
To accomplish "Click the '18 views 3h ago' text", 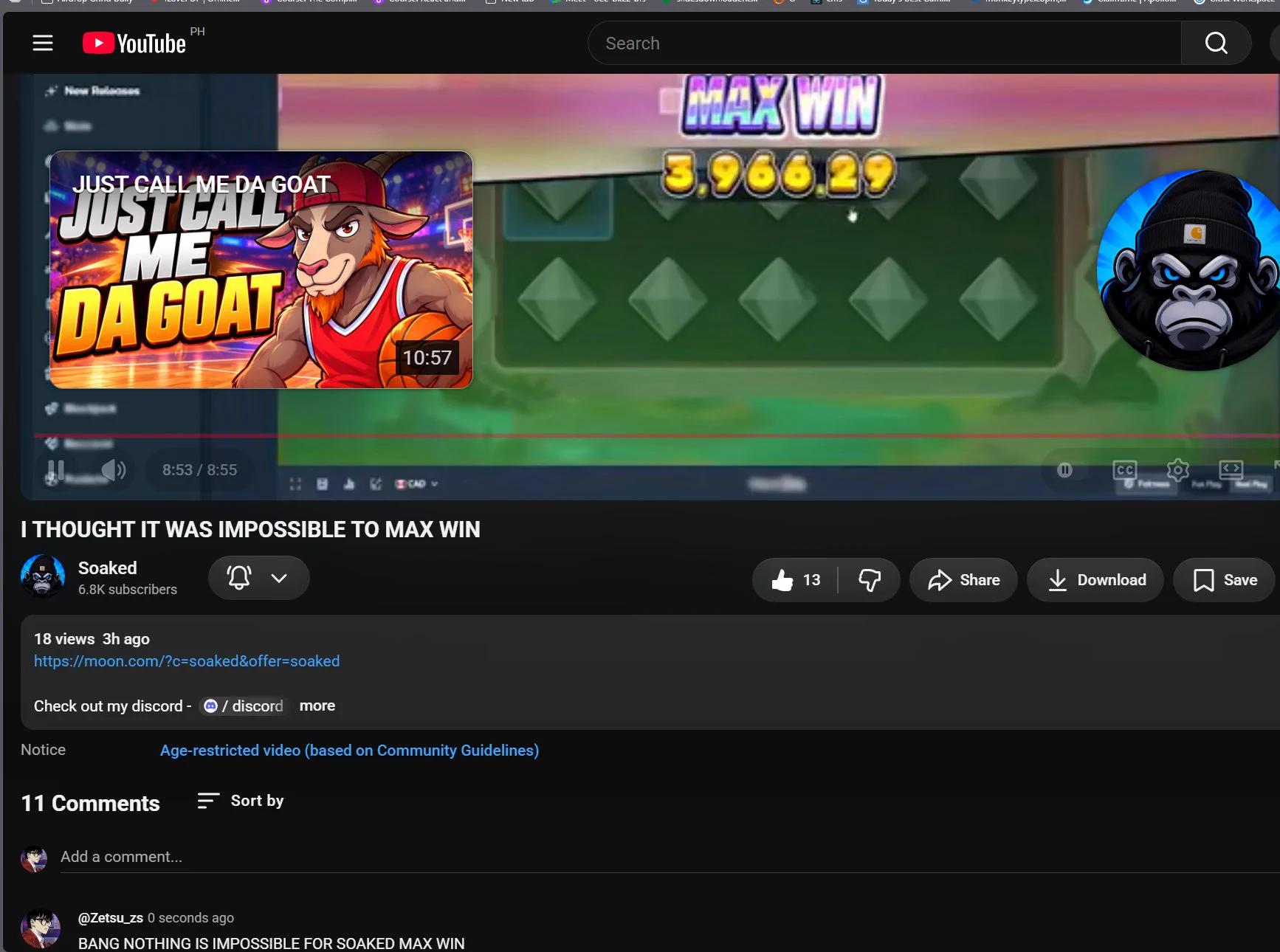I will point(92,639).
